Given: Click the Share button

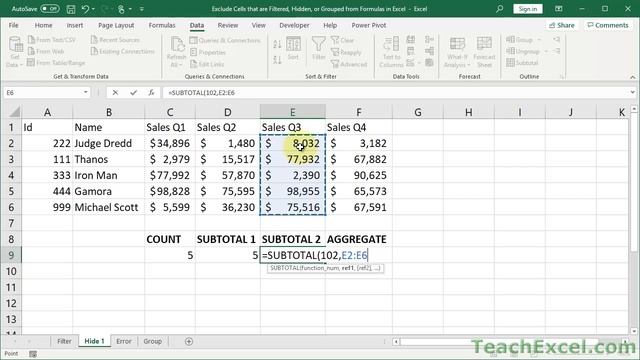Looking at the screenshot, I should 562,25.
